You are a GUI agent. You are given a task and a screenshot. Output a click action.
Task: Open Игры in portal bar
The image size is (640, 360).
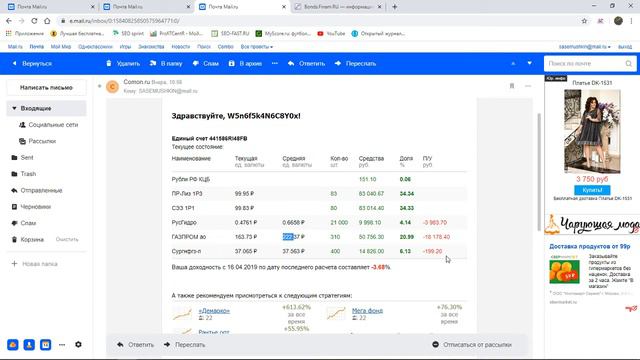click(x=125, y=47)
